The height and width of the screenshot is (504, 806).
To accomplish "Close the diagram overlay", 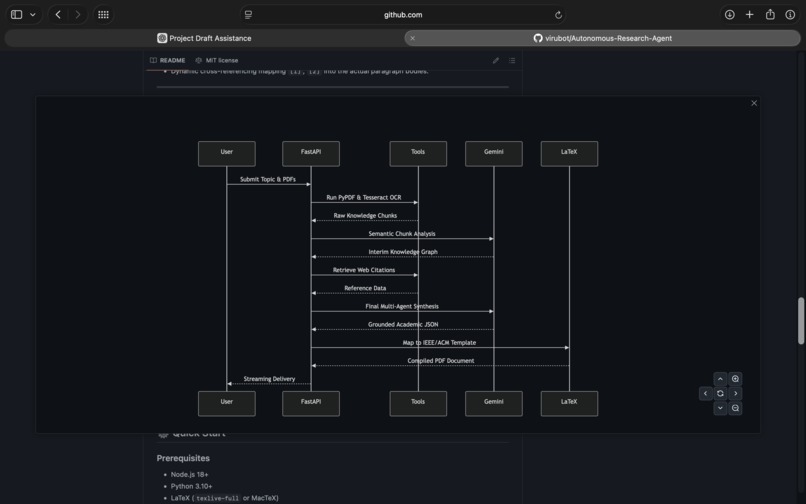I will (754, 103).
